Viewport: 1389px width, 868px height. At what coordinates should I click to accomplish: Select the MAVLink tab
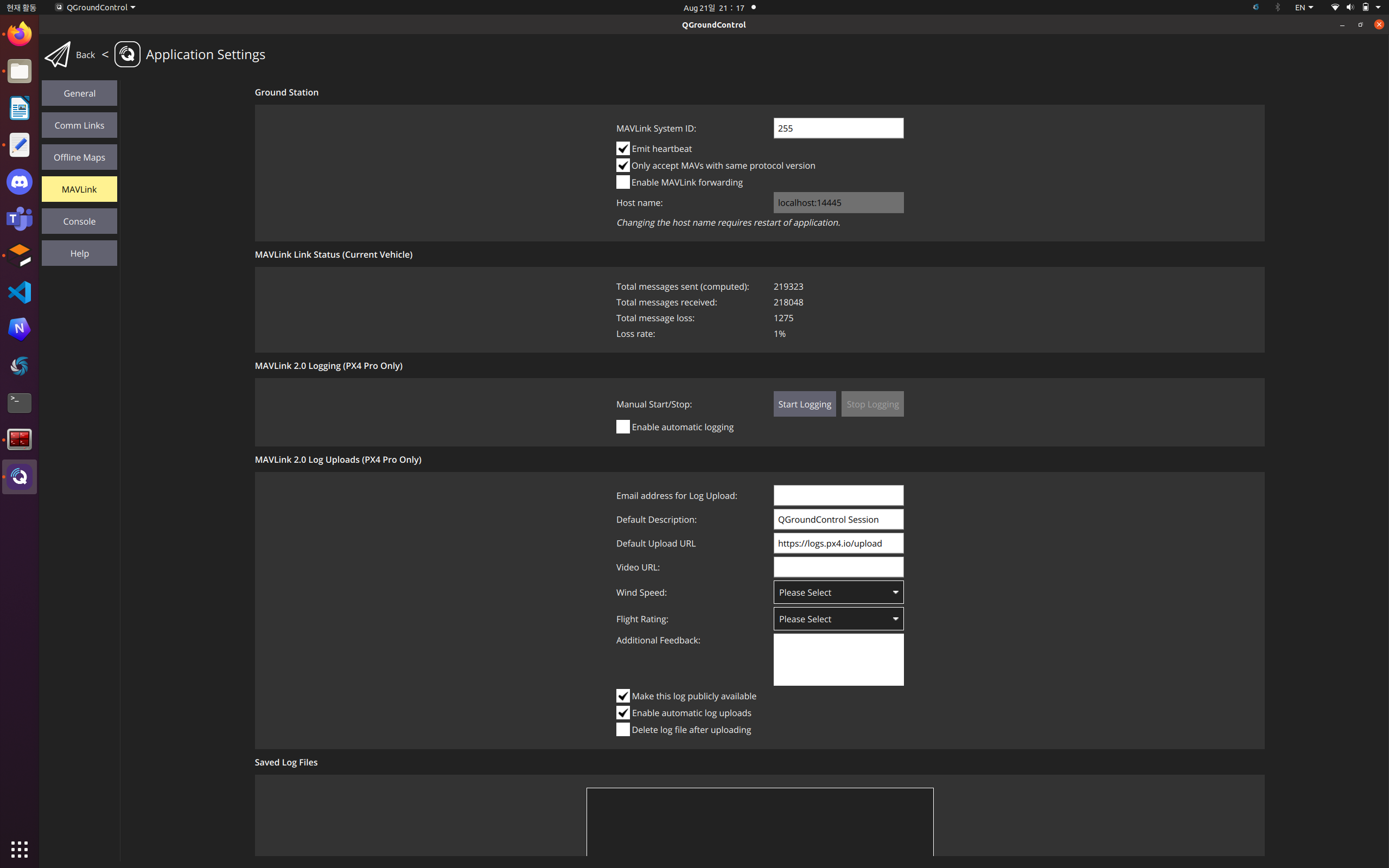click(x=79, y=189)
